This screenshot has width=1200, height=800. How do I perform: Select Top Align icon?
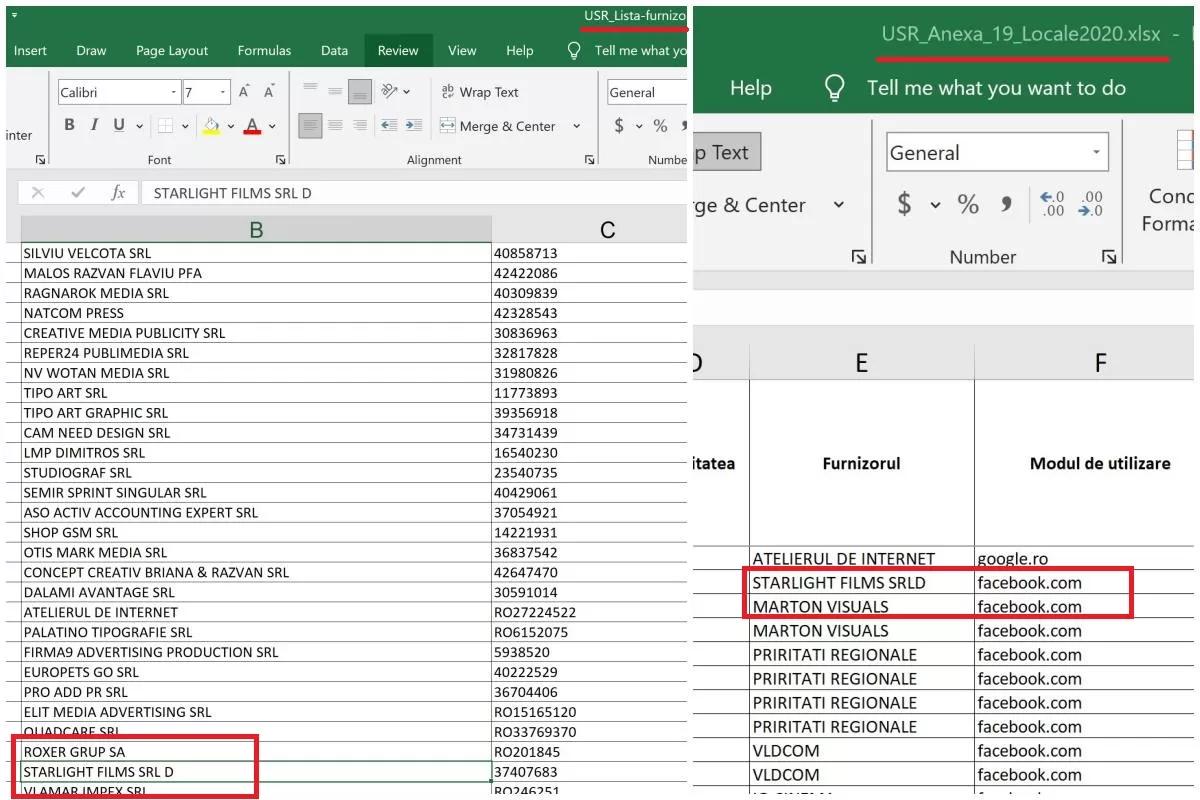[x=310, y=91]
